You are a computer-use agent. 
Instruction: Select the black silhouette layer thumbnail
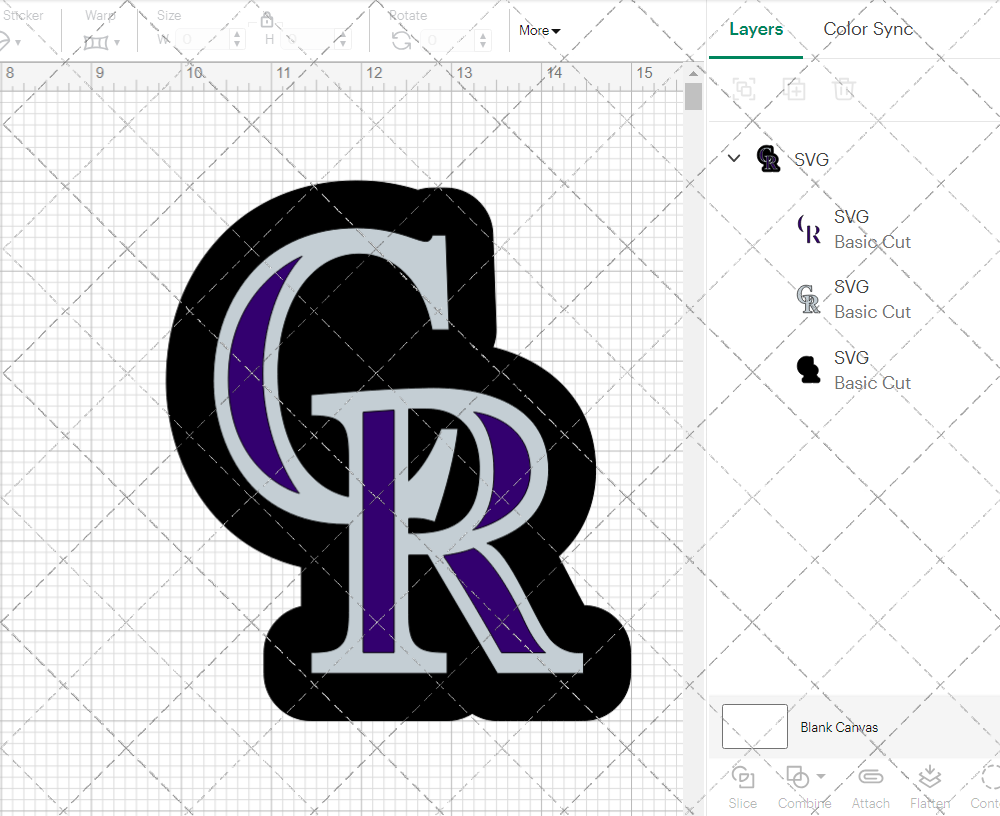[809, 369]
